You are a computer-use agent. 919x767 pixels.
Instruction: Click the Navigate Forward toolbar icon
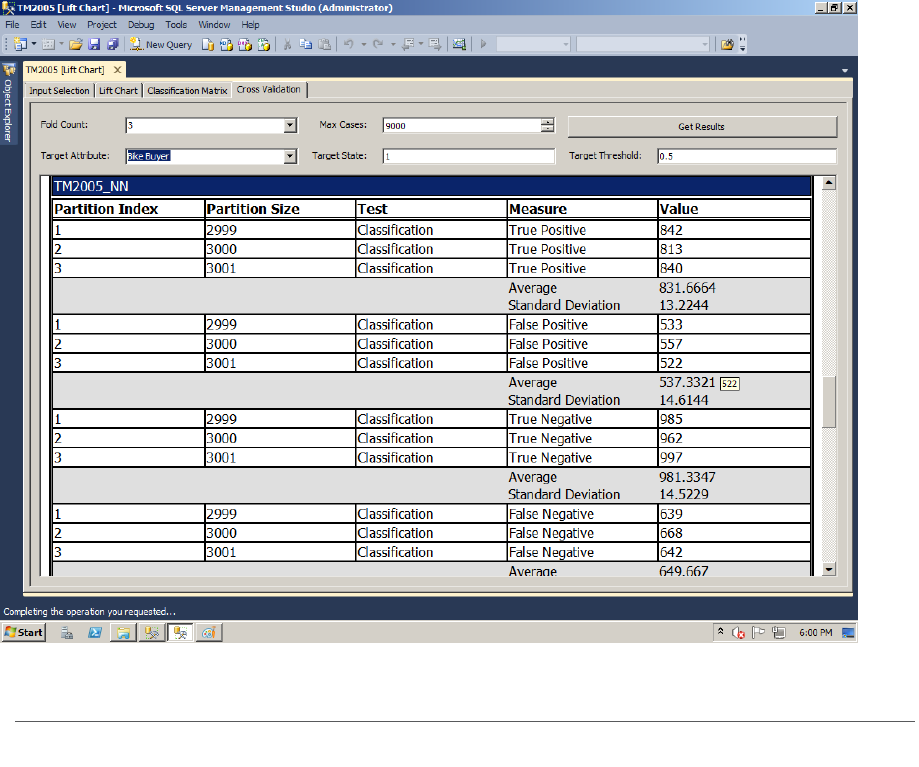[435, 44]
